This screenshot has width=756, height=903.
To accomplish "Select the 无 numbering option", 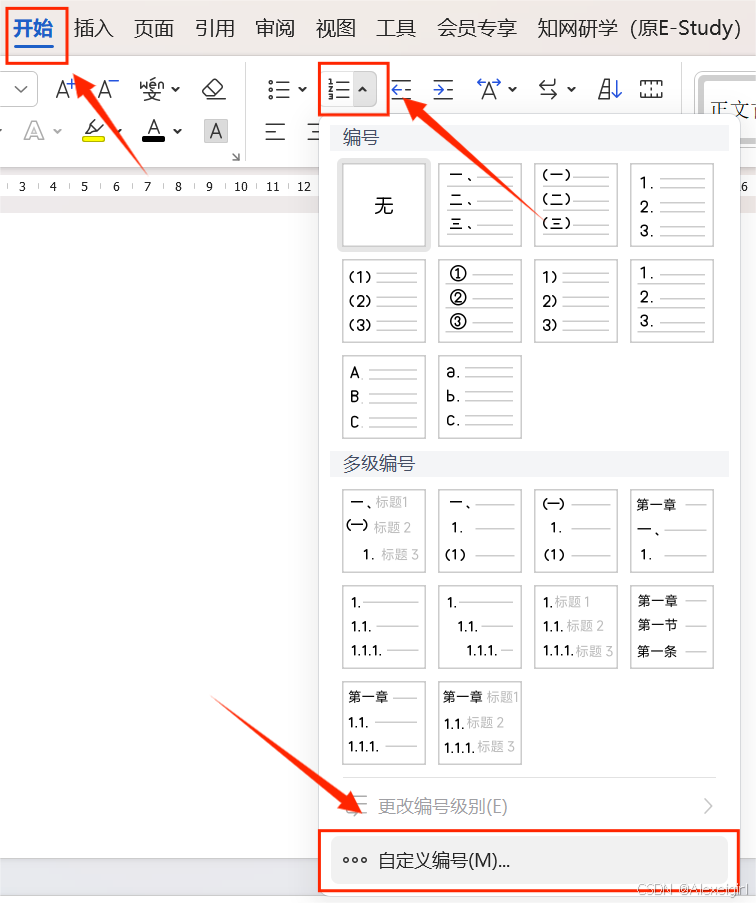I will [x=384, y=205].
